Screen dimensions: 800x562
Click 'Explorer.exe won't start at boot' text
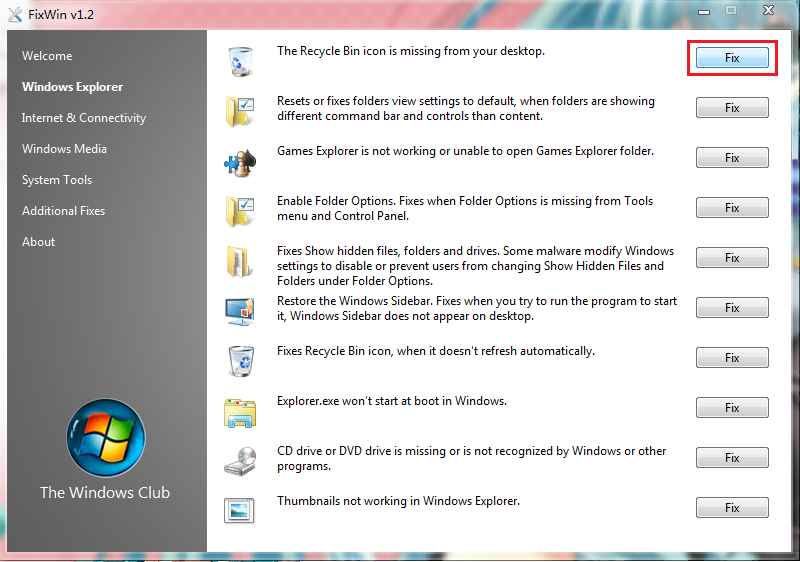392,401
